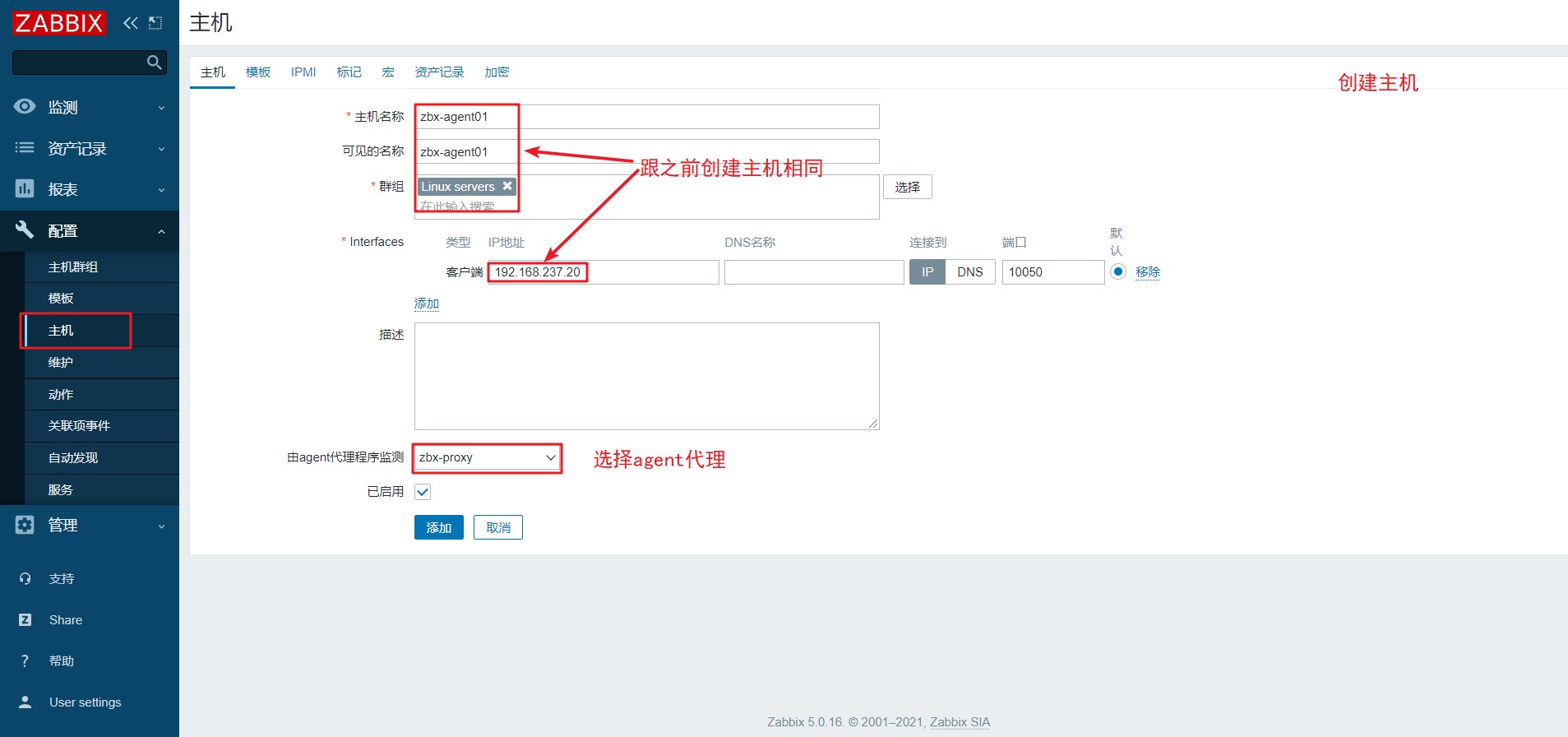The image size is (1568, 737).
Task: Open the Zabbix SIA footer link
Action: (960, 722)
